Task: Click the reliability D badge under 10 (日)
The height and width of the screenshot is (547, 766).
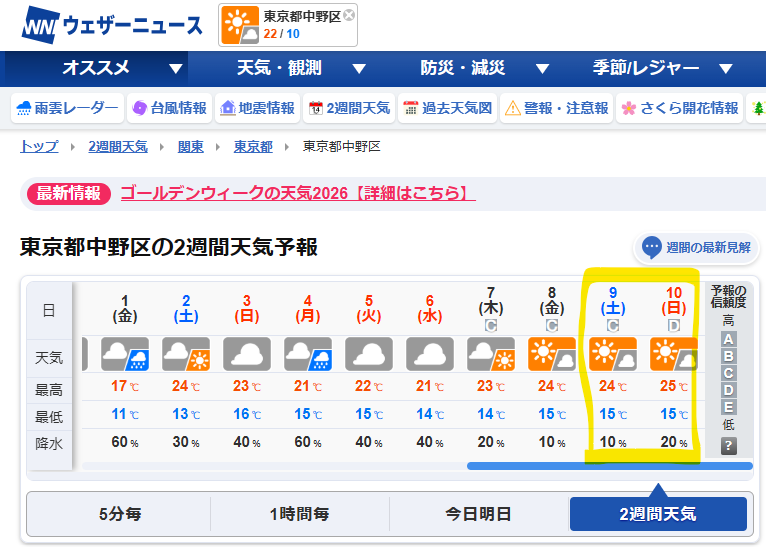Action: click(674, 325)
